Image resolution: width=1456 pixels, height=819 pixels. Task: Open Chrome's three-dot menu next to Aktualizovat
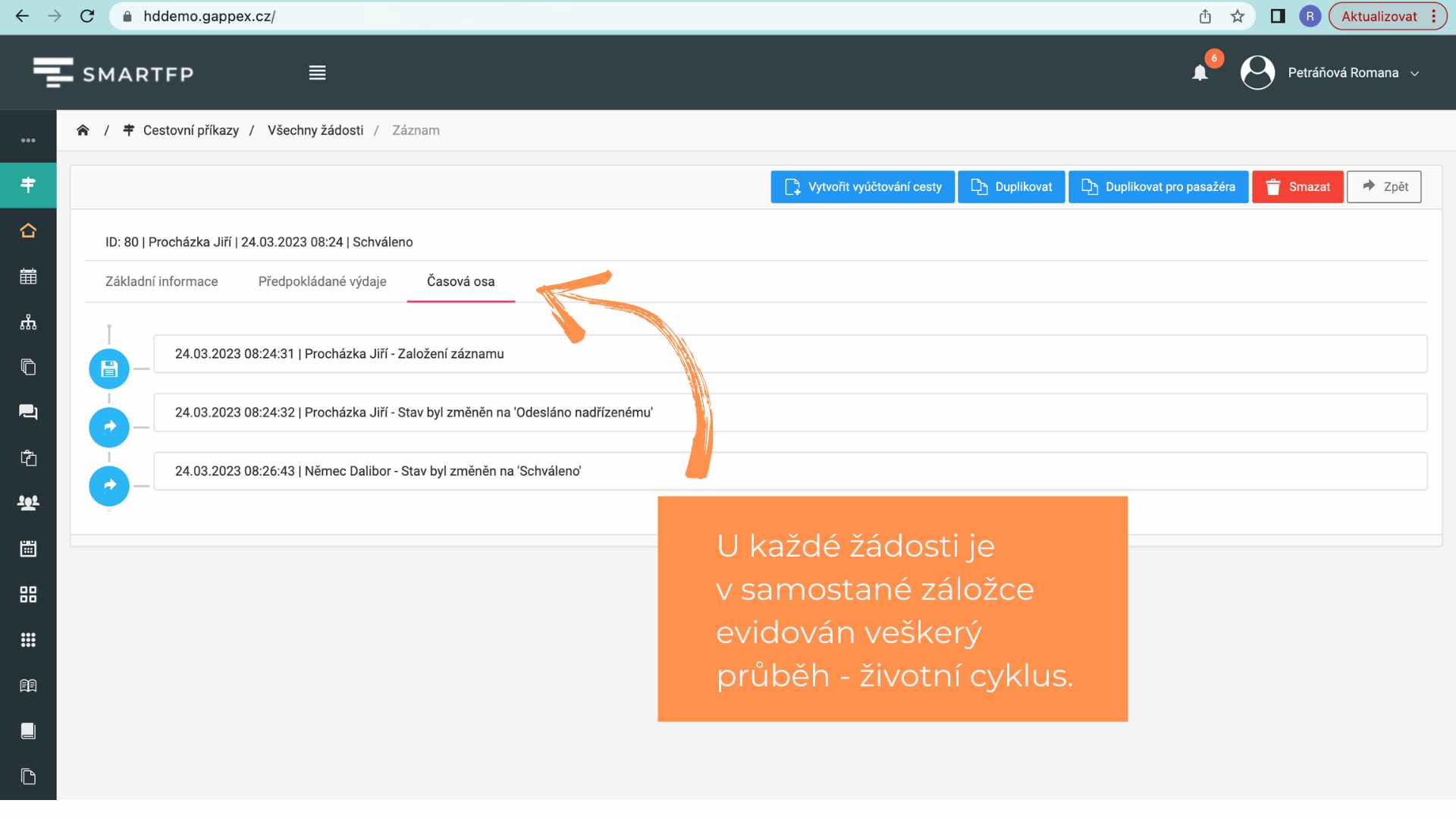tap(1434, 17)
